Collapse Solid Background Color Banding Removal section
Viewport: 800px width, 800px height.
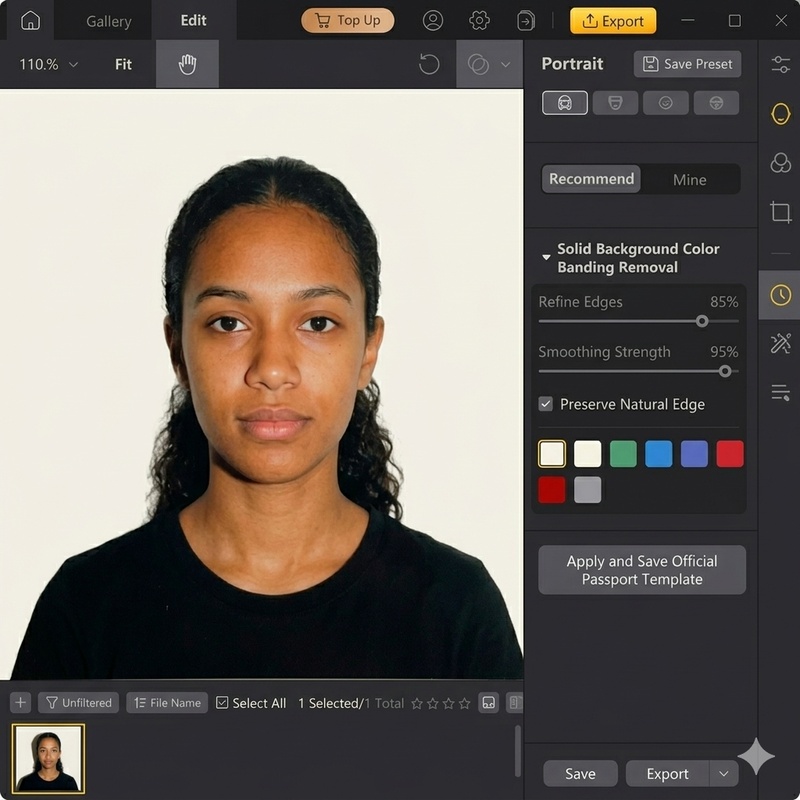(x=546, y=258)
